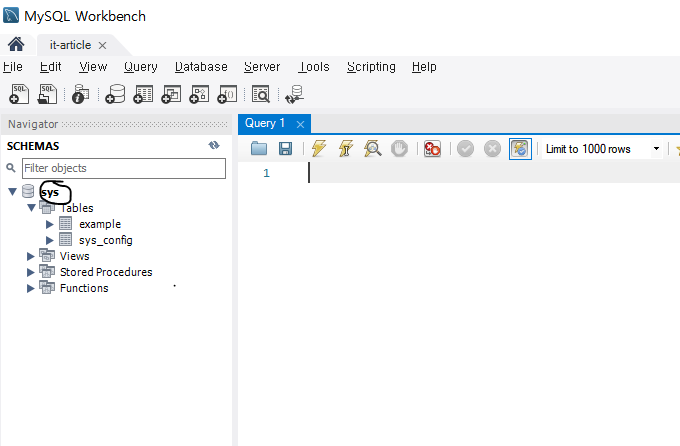The width and height of the screenshot is (680, 446).
Task: Open a script file in Query editor
Action: (x=259, y=149)
